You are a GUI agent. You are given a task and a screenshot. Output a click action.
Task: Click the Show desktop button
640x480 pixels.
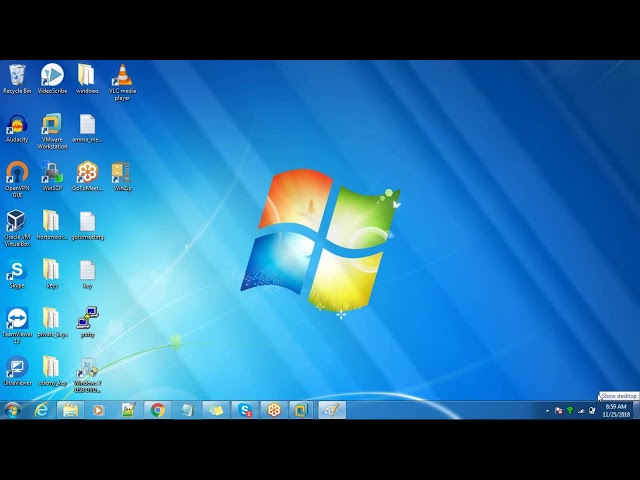click(636, 410)
